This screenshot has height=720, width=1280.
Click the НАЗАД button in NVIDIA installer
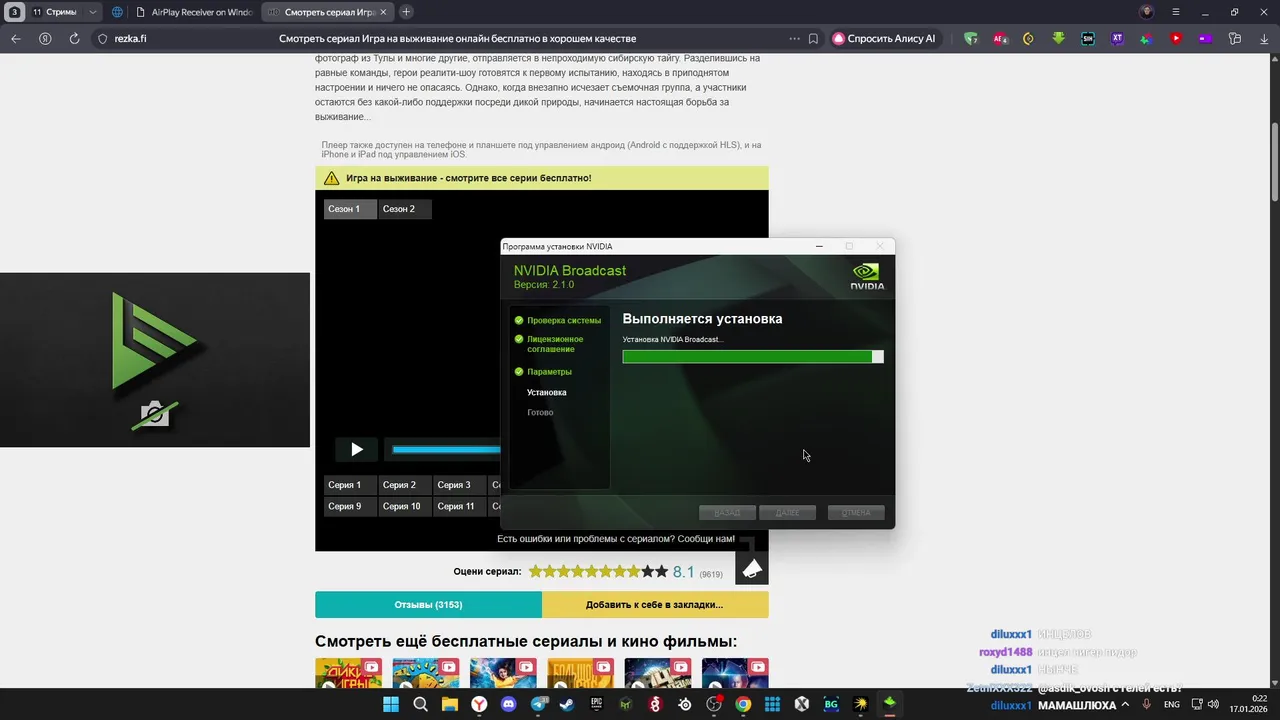[727, 513]
